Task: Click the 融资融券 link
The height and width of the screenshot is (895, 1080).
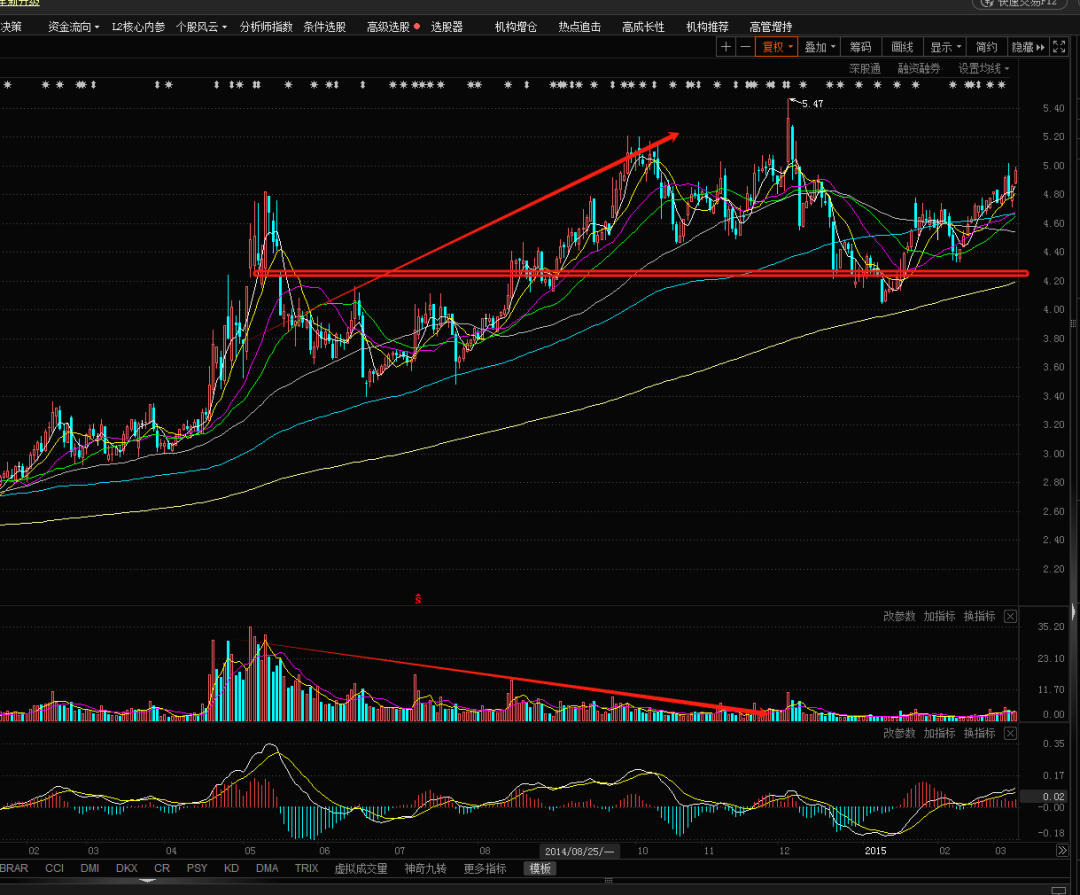Action: tap(919, 69)
